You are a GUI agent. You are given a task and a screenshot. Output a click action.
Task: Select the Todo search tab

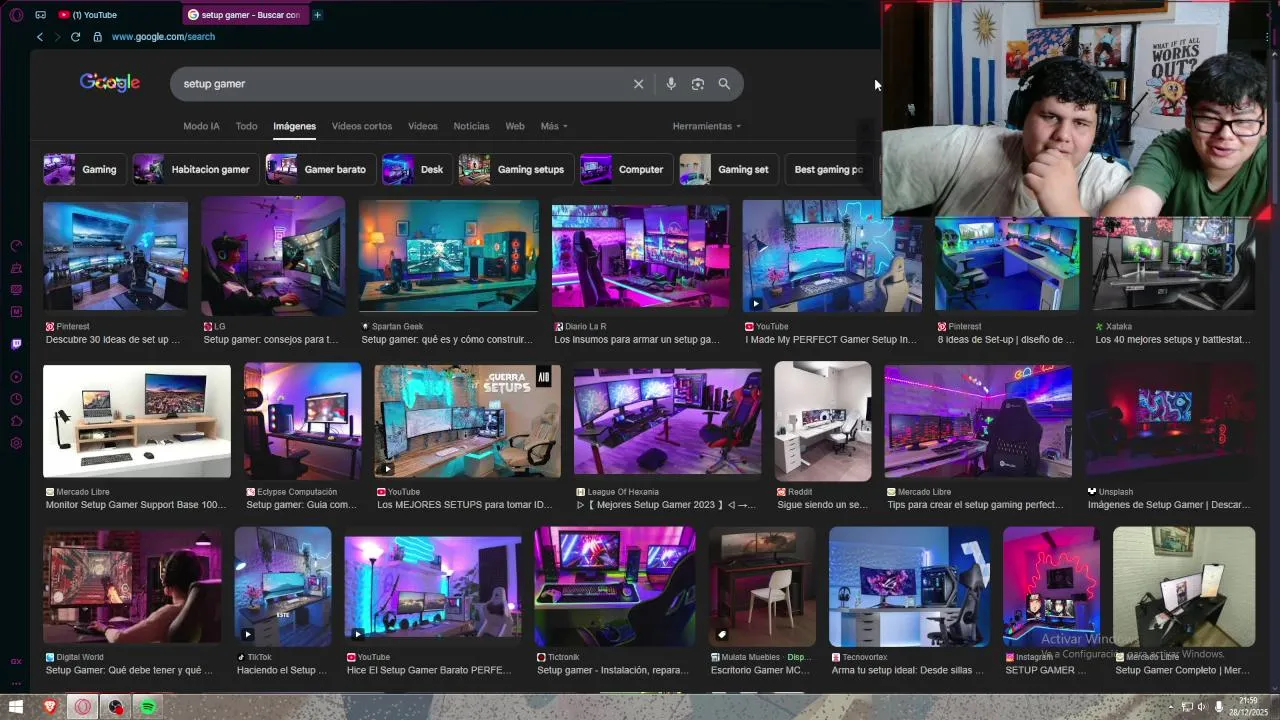coord(246,126)
